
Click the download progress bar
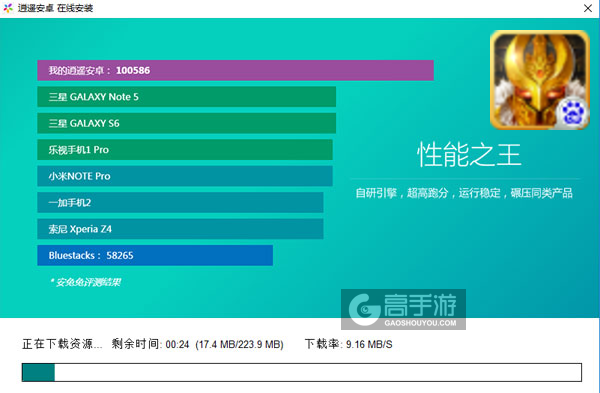pyautogui.click(x=302, y=372)
